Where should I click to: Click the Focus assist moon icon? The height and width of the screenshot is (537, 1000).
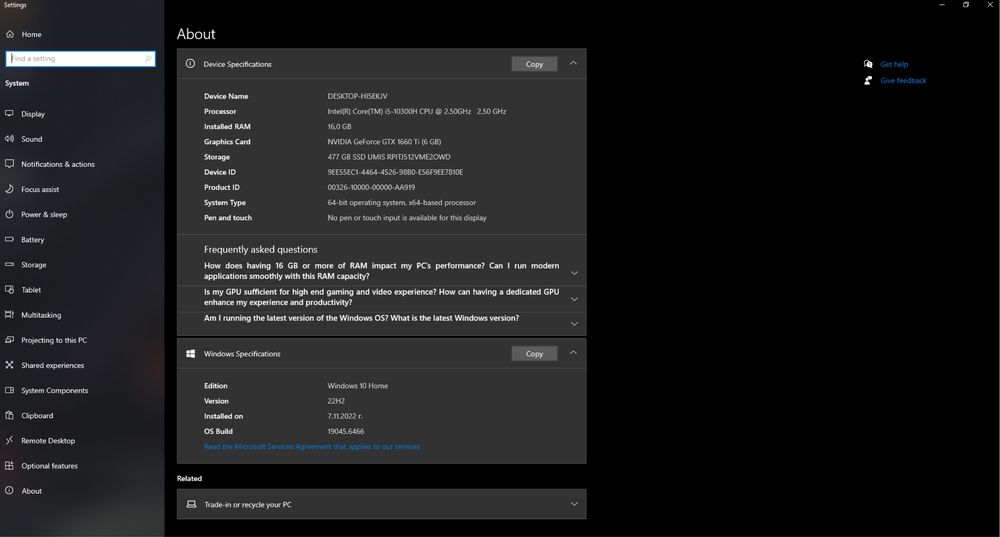tap(10, 189)
